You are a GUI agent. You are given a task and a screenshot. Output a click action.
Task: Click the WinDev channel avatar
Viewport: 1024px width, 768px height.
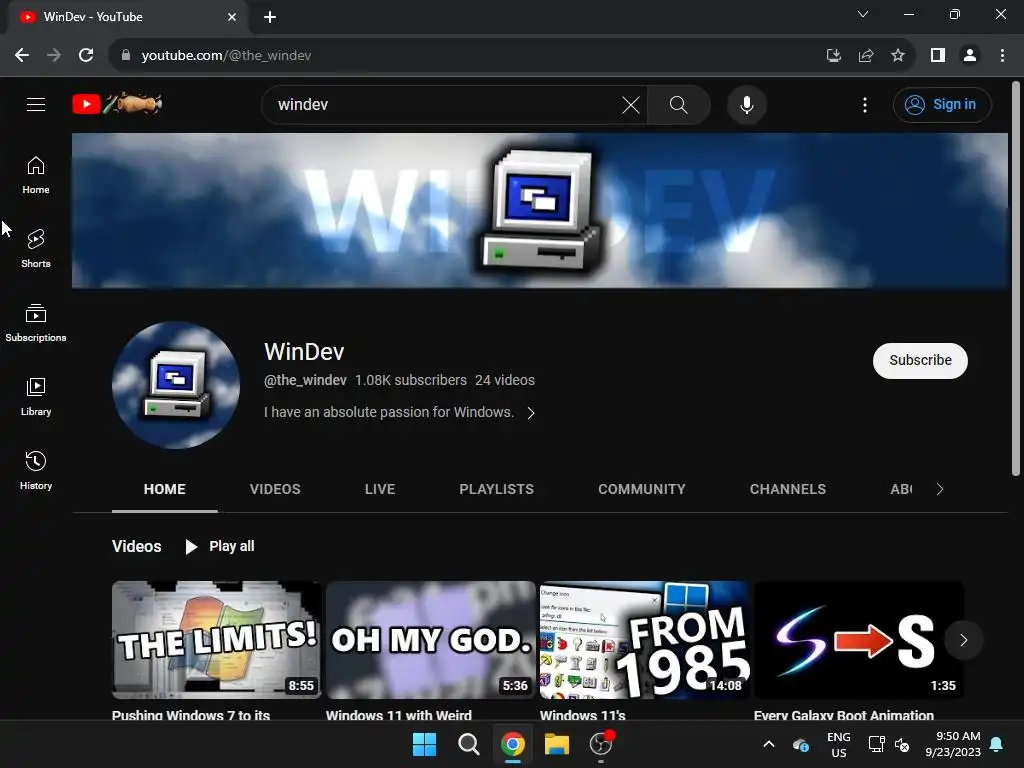pyautogui.click(x=176, y=385)
